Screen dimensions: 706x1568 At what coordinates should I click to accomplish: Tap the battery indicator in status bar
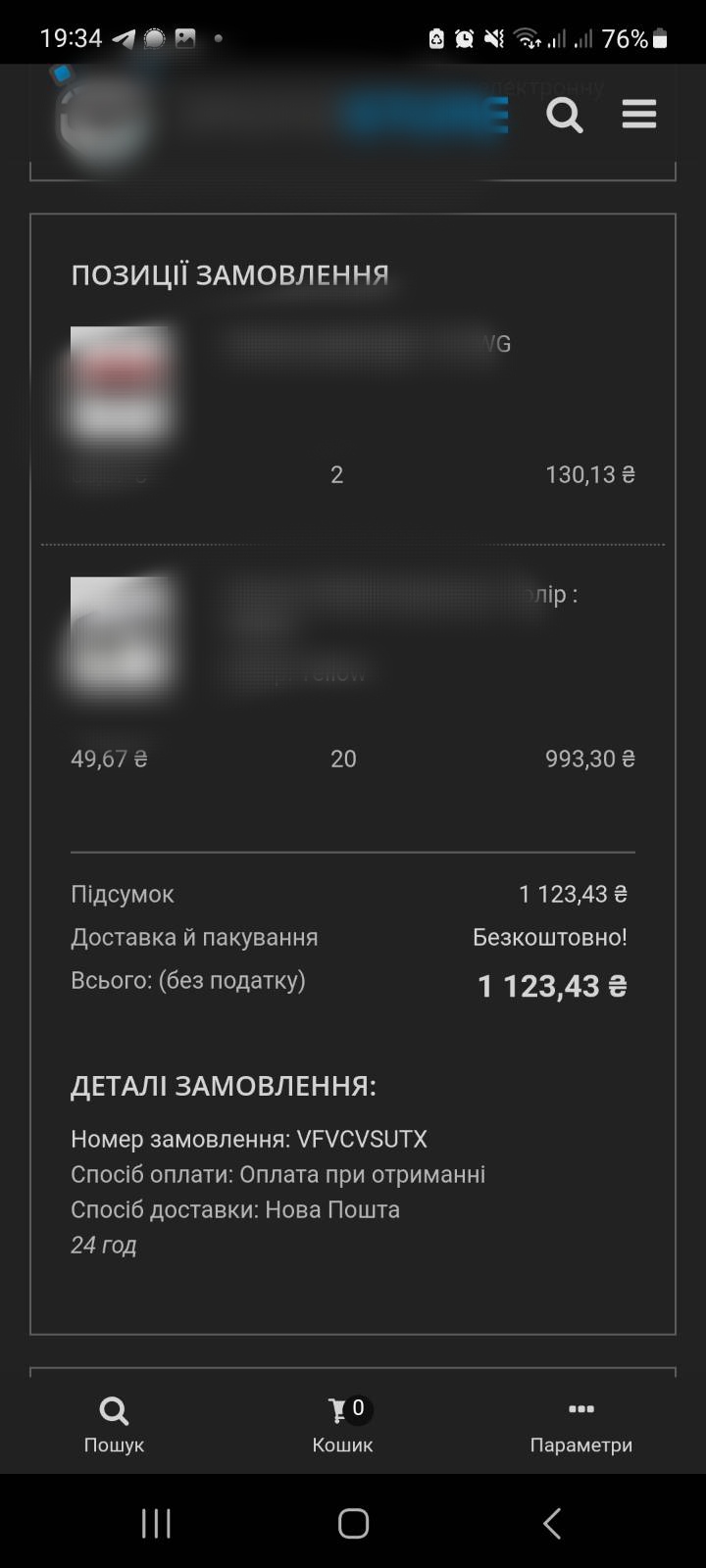(x=660, y=38)
